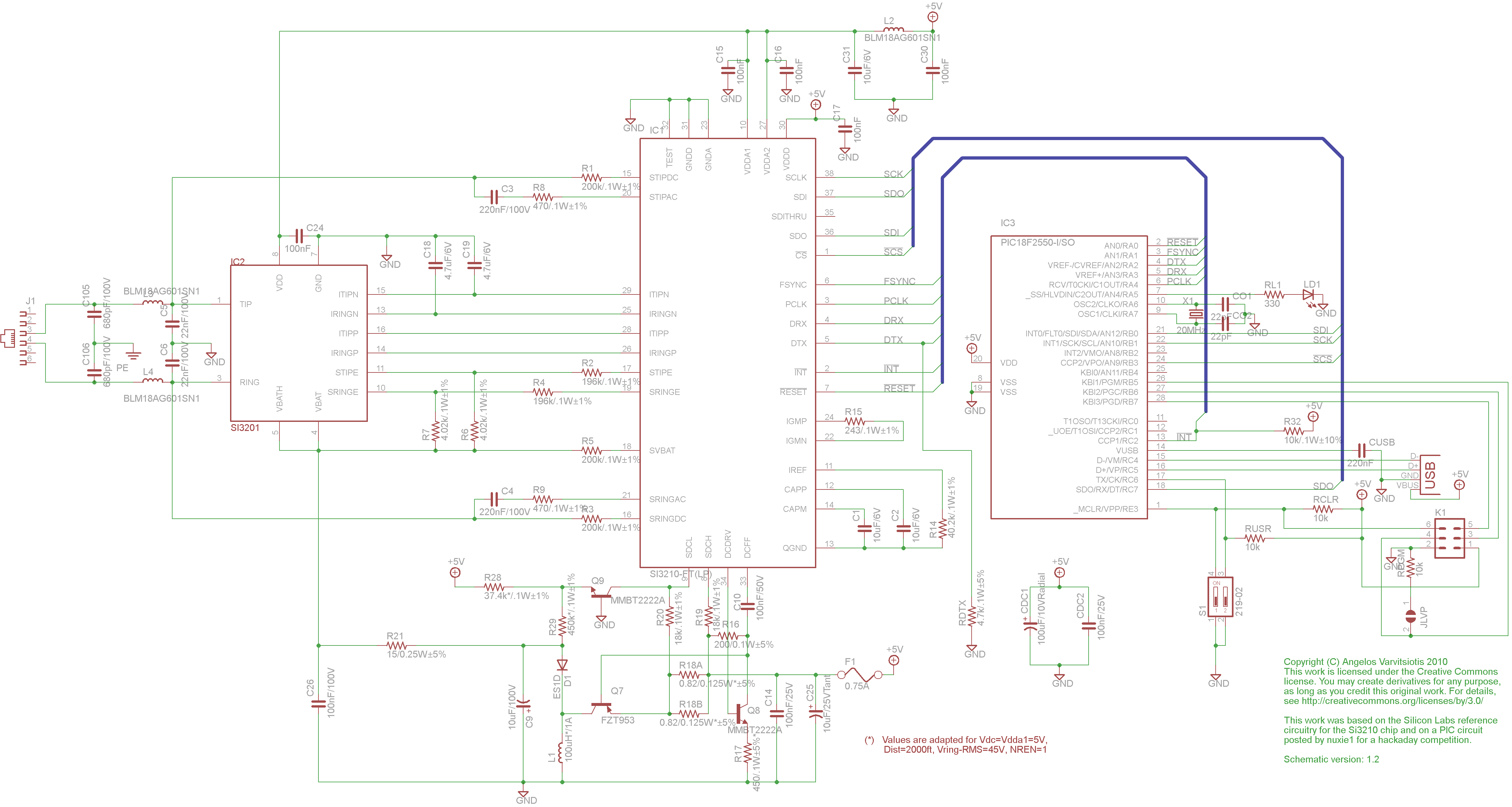Select the C3 220nF/100V capacitor symbol

click(494, 197)
